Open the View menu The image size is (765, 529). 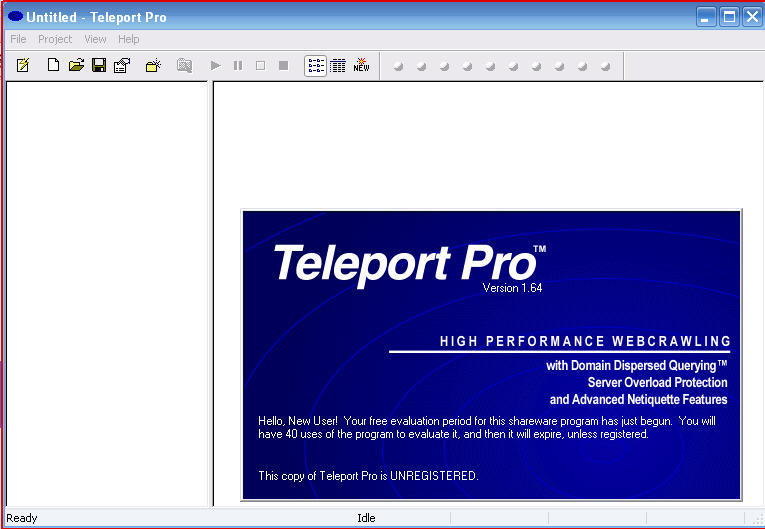click(x=95, y=39)
